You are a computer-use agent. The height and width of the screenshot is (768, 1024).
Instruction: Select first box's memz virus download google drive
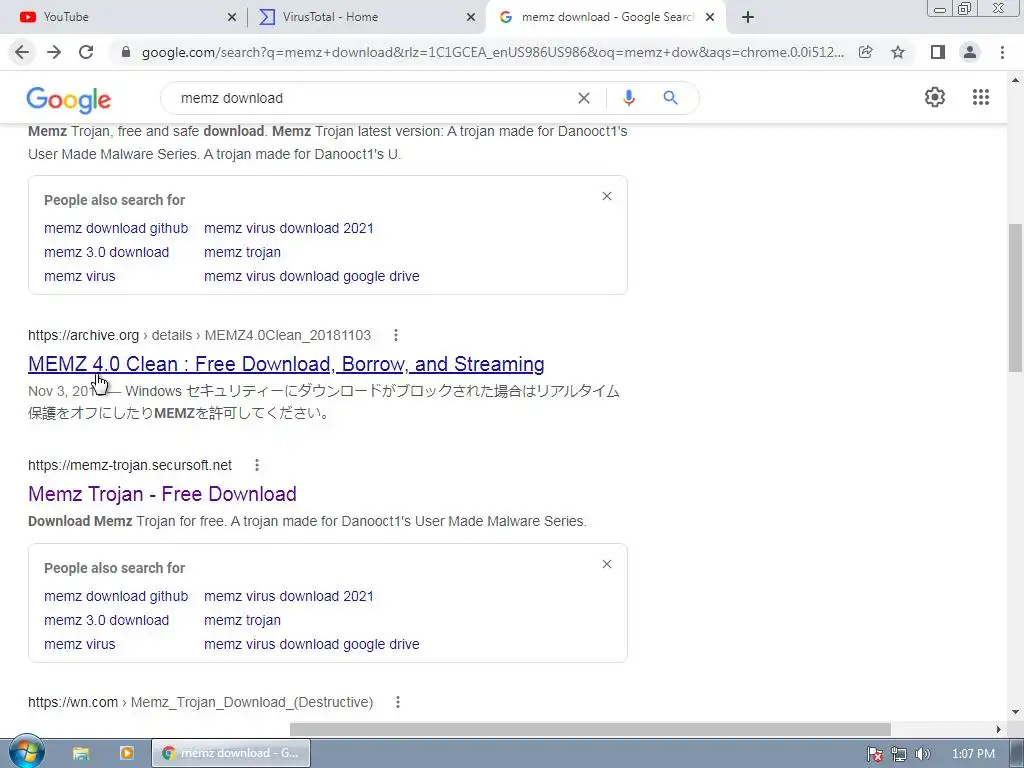pos(312,276)
